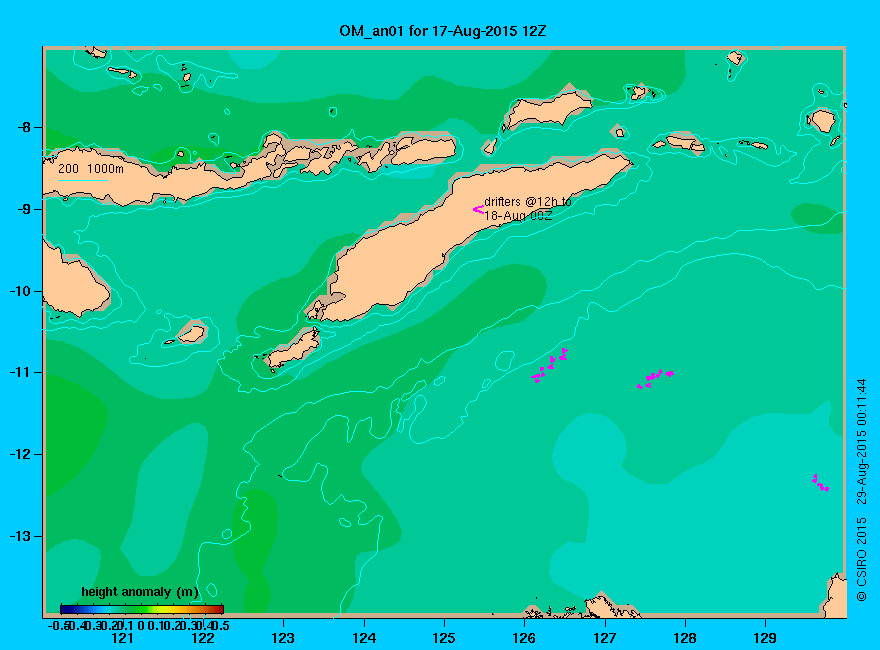The image size is (880, 650).
Task: Click the 129 longitude axis label
Action: tap(765, 638)
